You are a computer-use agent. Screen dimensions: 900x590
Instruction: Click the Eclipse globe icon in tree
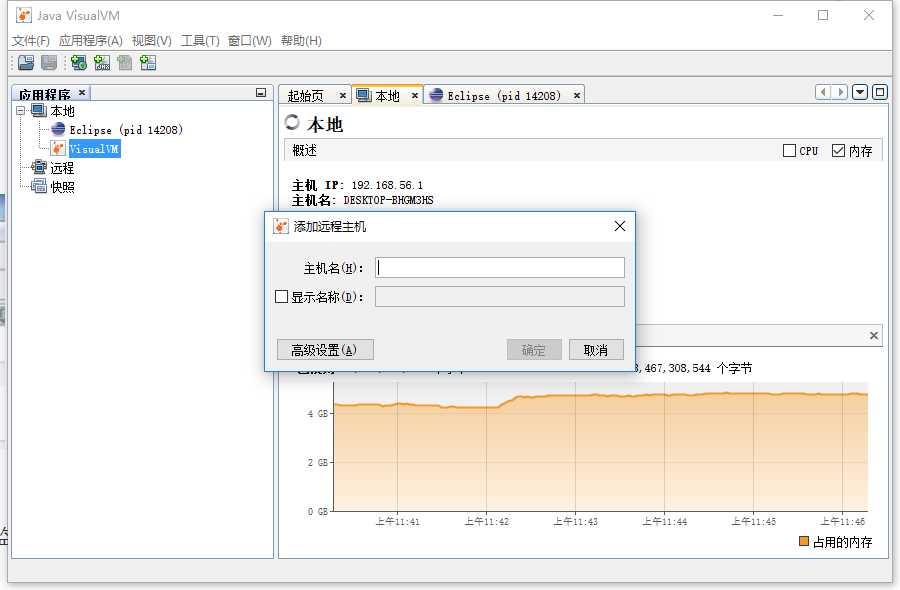click(x=58, y=129)
